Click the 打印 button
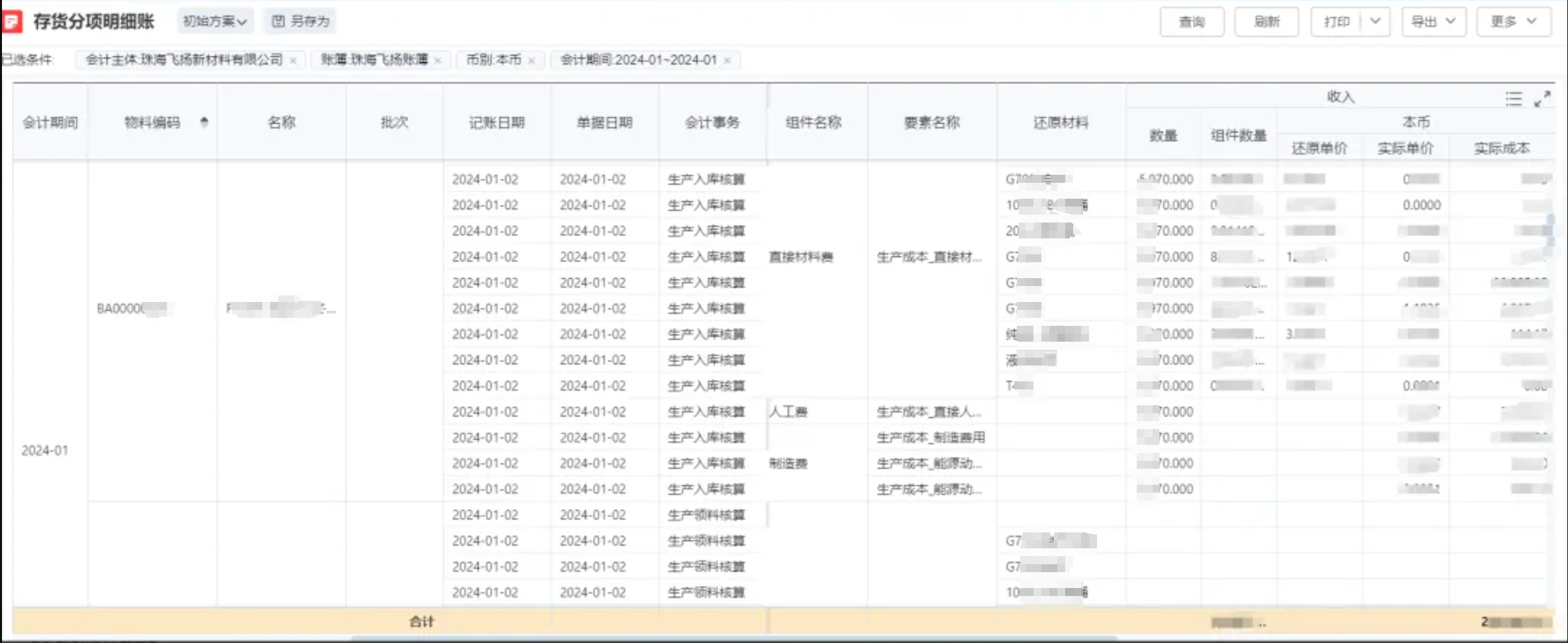1568x643 pixels. click(x=1336, y=22)
